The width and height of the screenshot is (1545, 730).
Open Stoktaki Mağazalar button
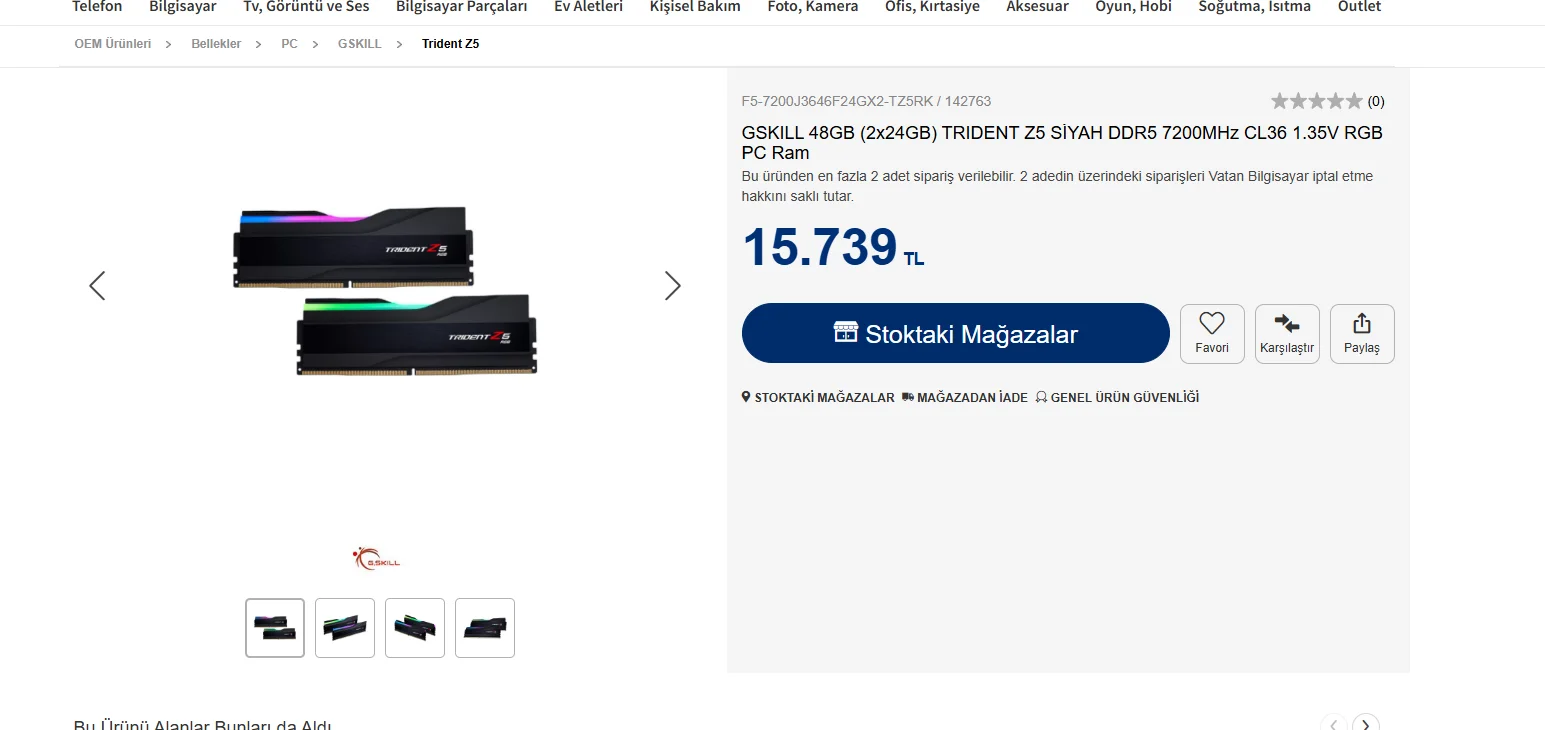pyautogui.click(x=955, y=333)
